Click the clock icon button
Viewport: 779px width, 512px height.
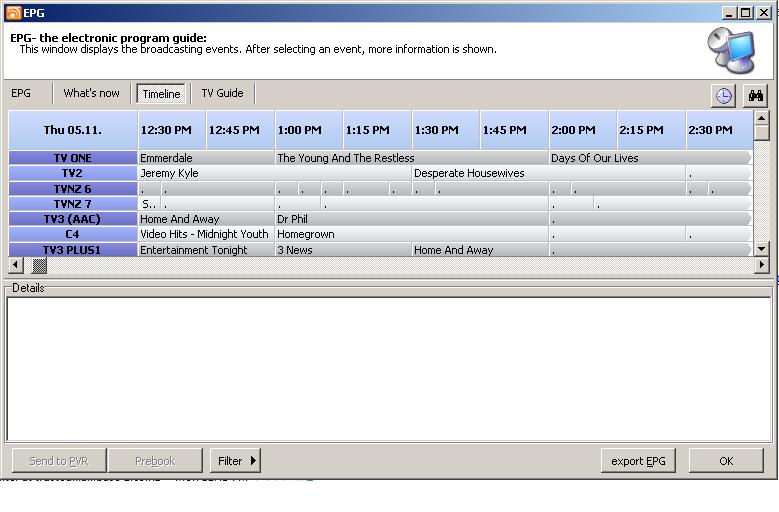(723, 95)
